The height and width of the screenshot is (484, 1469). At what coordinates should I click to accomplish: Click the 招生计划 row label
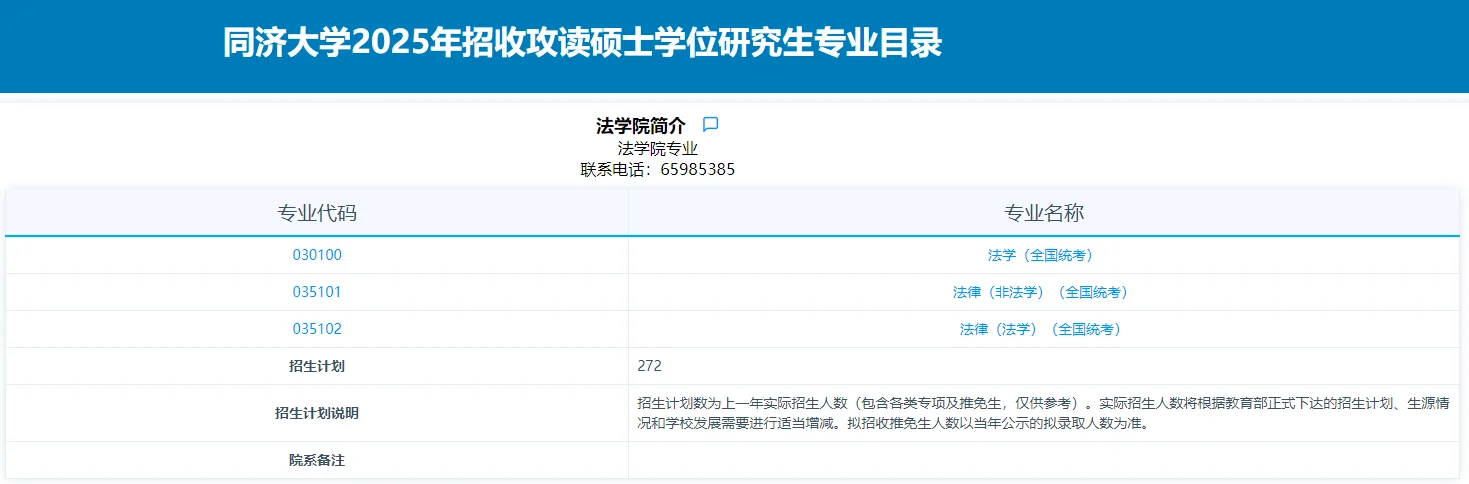317,366
